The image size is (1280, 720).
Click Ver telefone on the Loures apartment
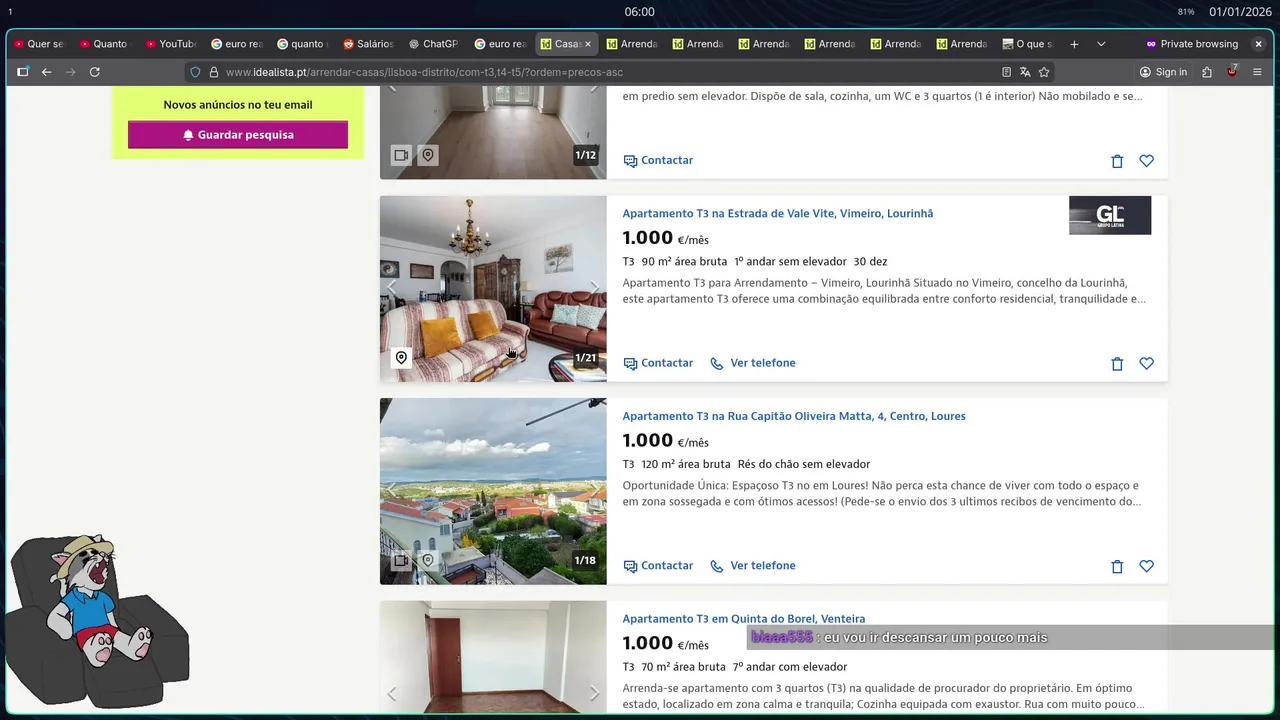click(753, 566)
